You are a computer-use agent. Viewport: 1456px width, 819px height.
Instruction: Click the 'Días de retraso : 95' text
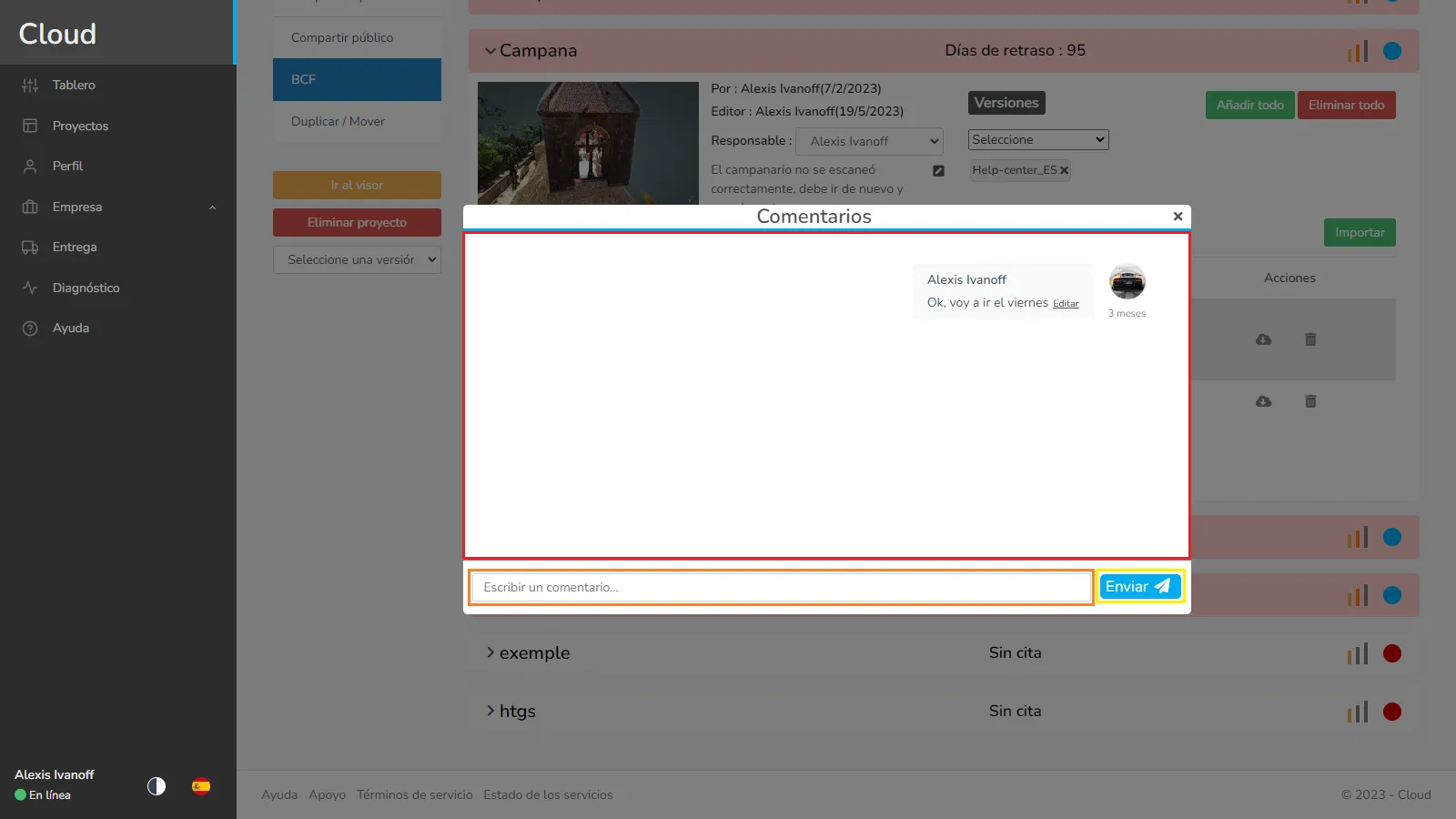click(1015, 50)
